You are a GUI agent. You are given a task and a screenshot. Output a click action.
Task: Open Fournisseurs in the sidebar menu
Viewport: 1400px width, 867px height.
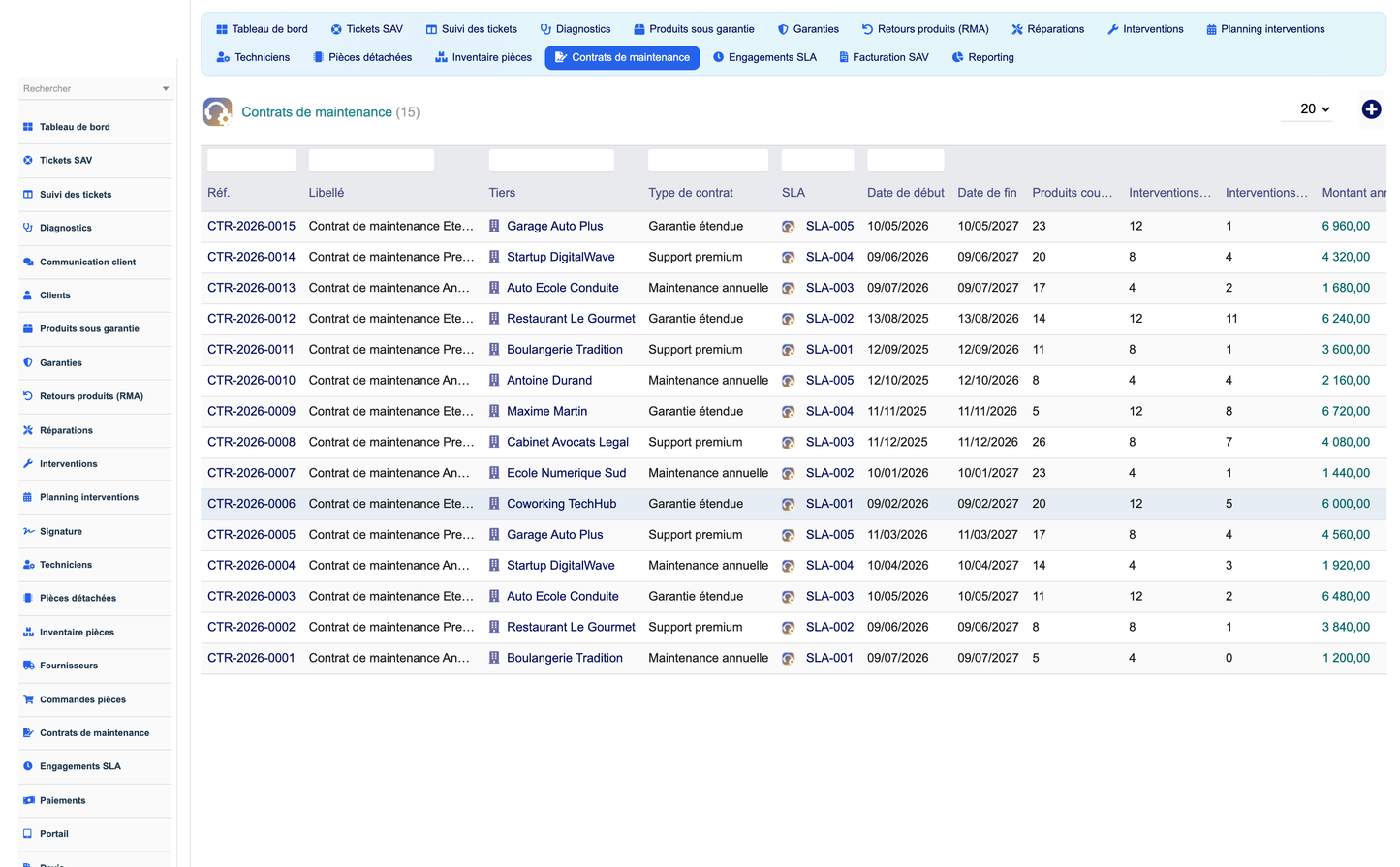tap(69, 666)
